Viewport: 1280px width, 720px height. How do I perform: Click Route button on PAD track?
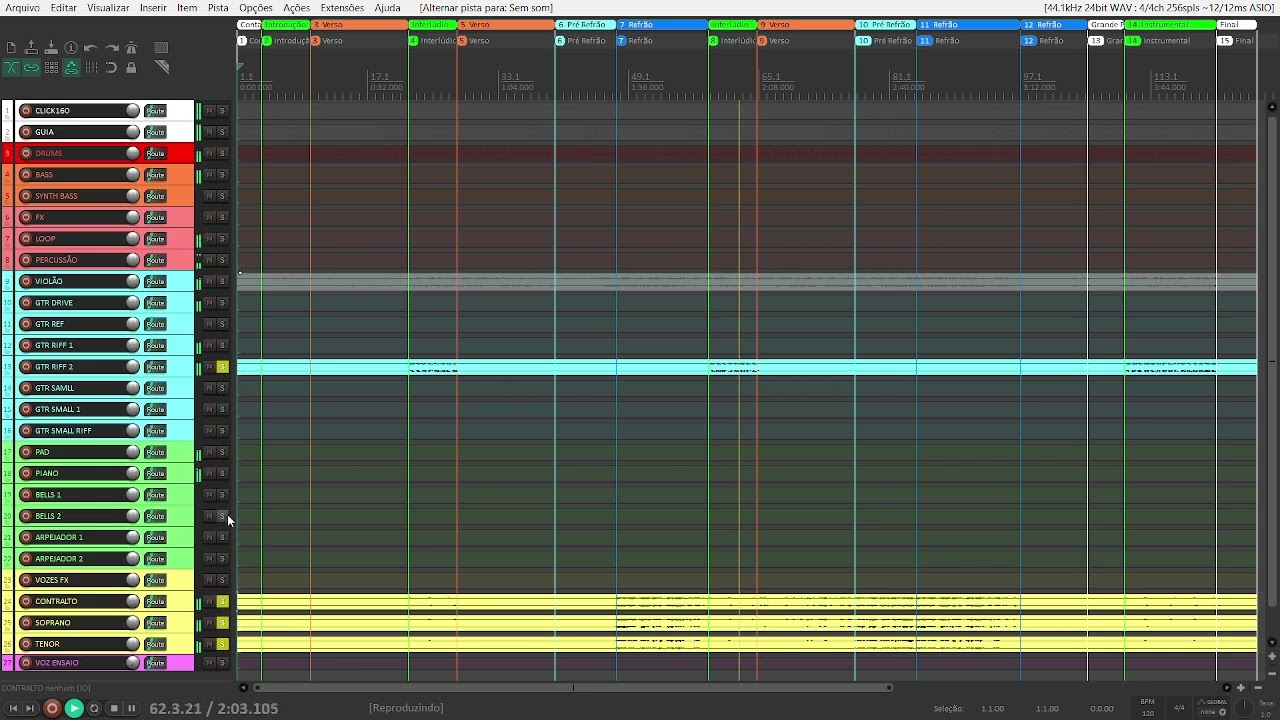[x=155, y=452]
